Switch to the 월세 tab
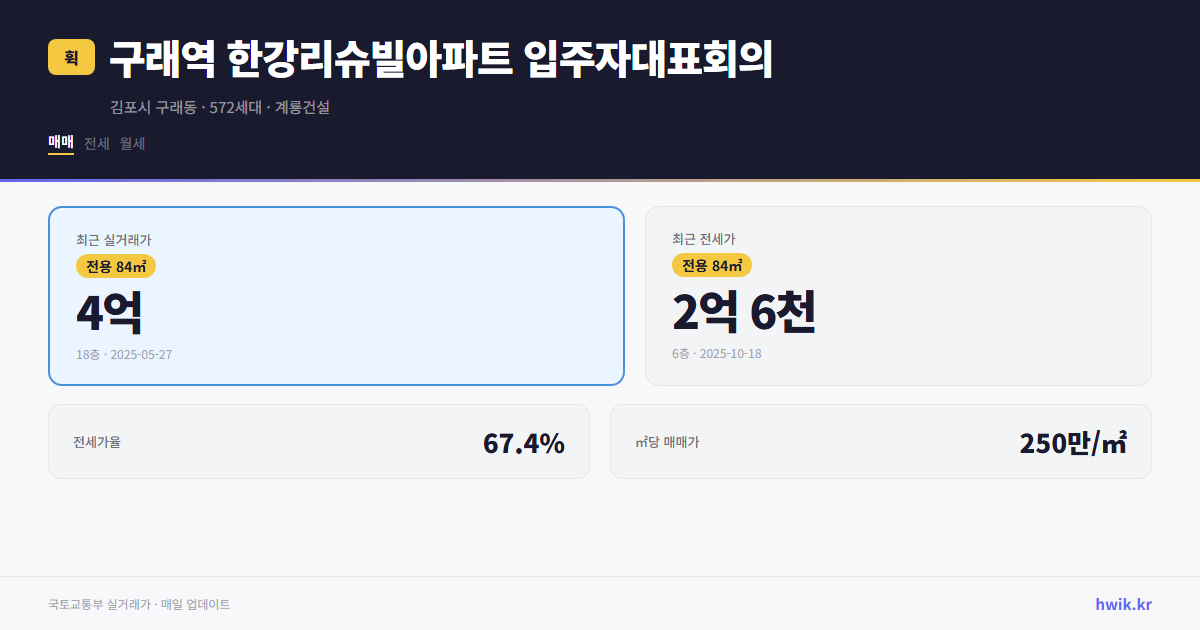The height and width of the screenshot is (630, 1200). 133,143
